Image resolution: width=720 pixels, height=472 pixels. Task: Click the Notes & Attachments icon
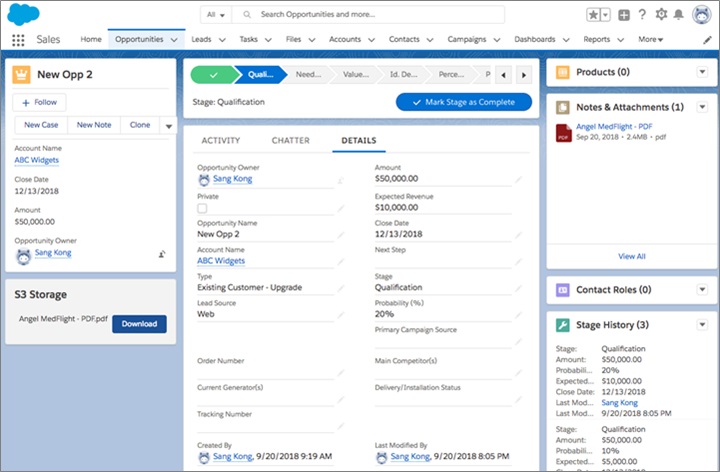562,107
